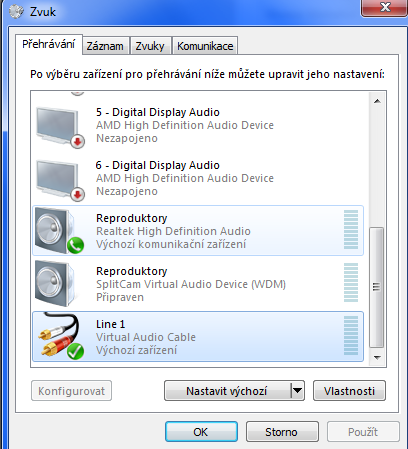Click the level meter of Realtek Reproduktory
Screen dimensions: 408x449
point(351,230)
